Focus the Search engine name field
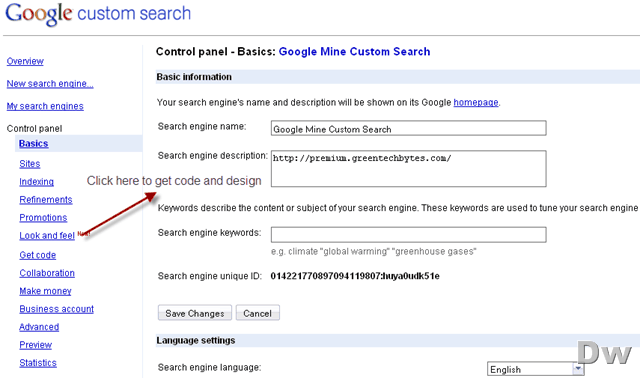640x378 pixels. tap(409, 128)
